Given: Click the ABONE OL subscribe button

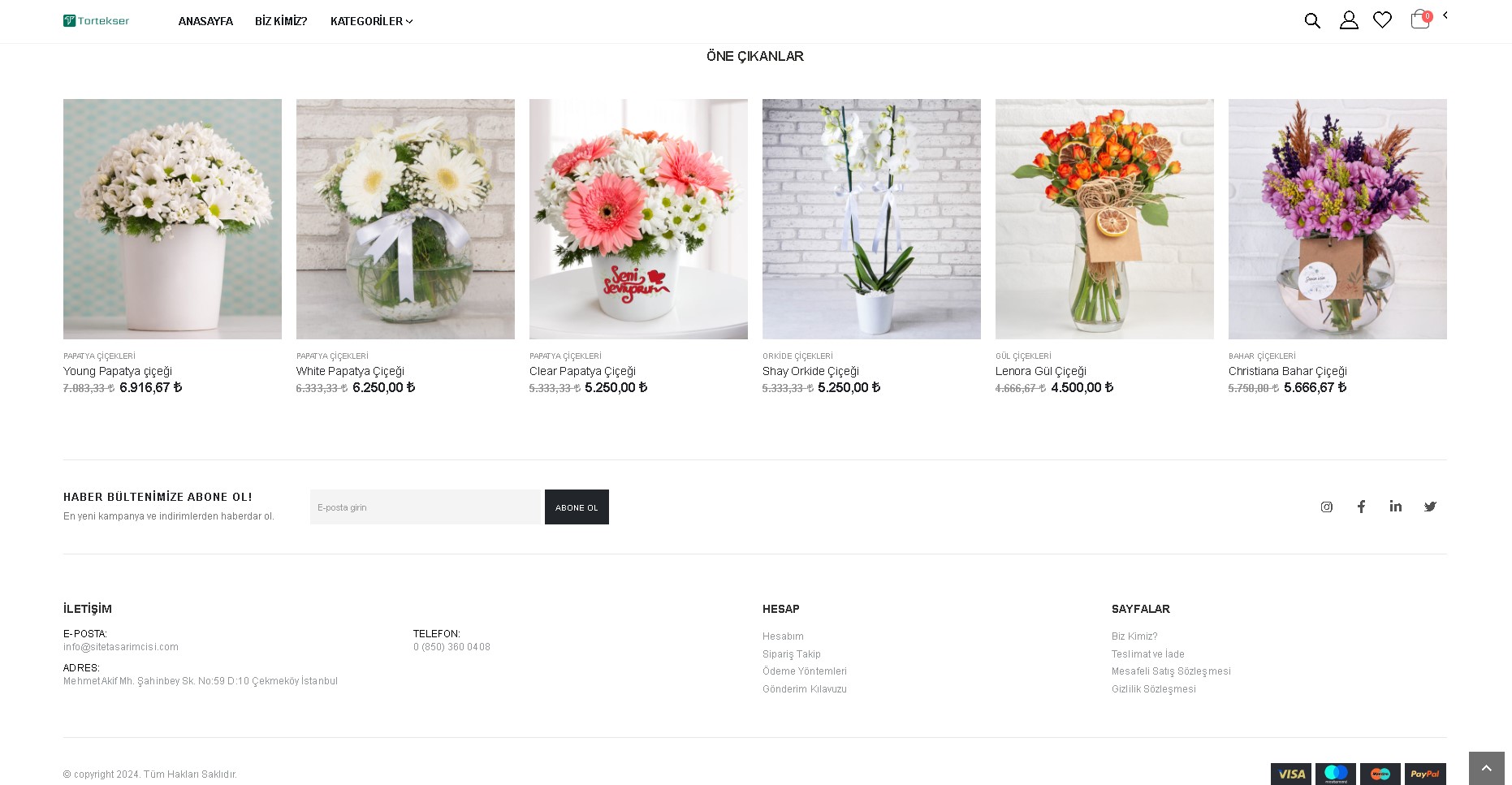Looking at the screenshot, I should pyautogui.click(x=577, y=507).
